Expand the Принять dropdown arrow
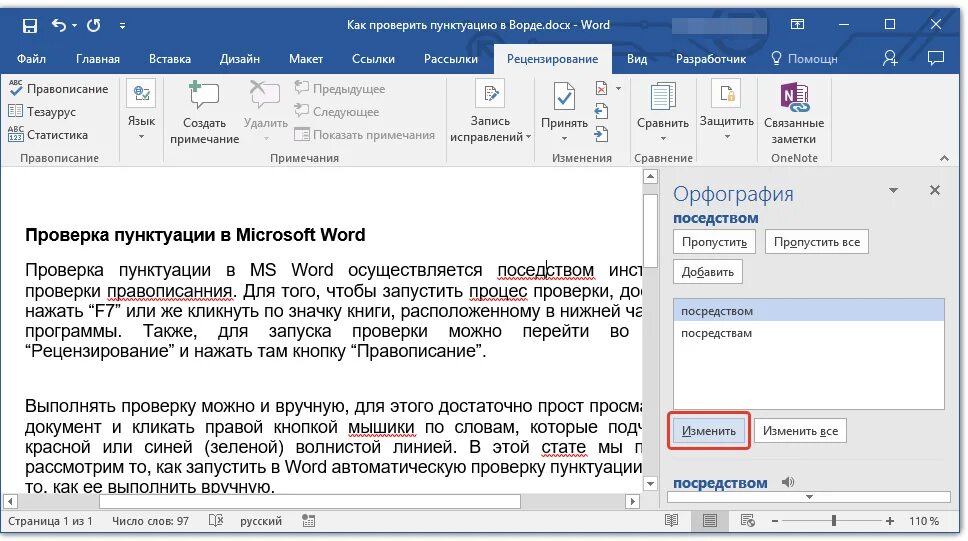Screen dimensions: 968x541 click(564, 137)
